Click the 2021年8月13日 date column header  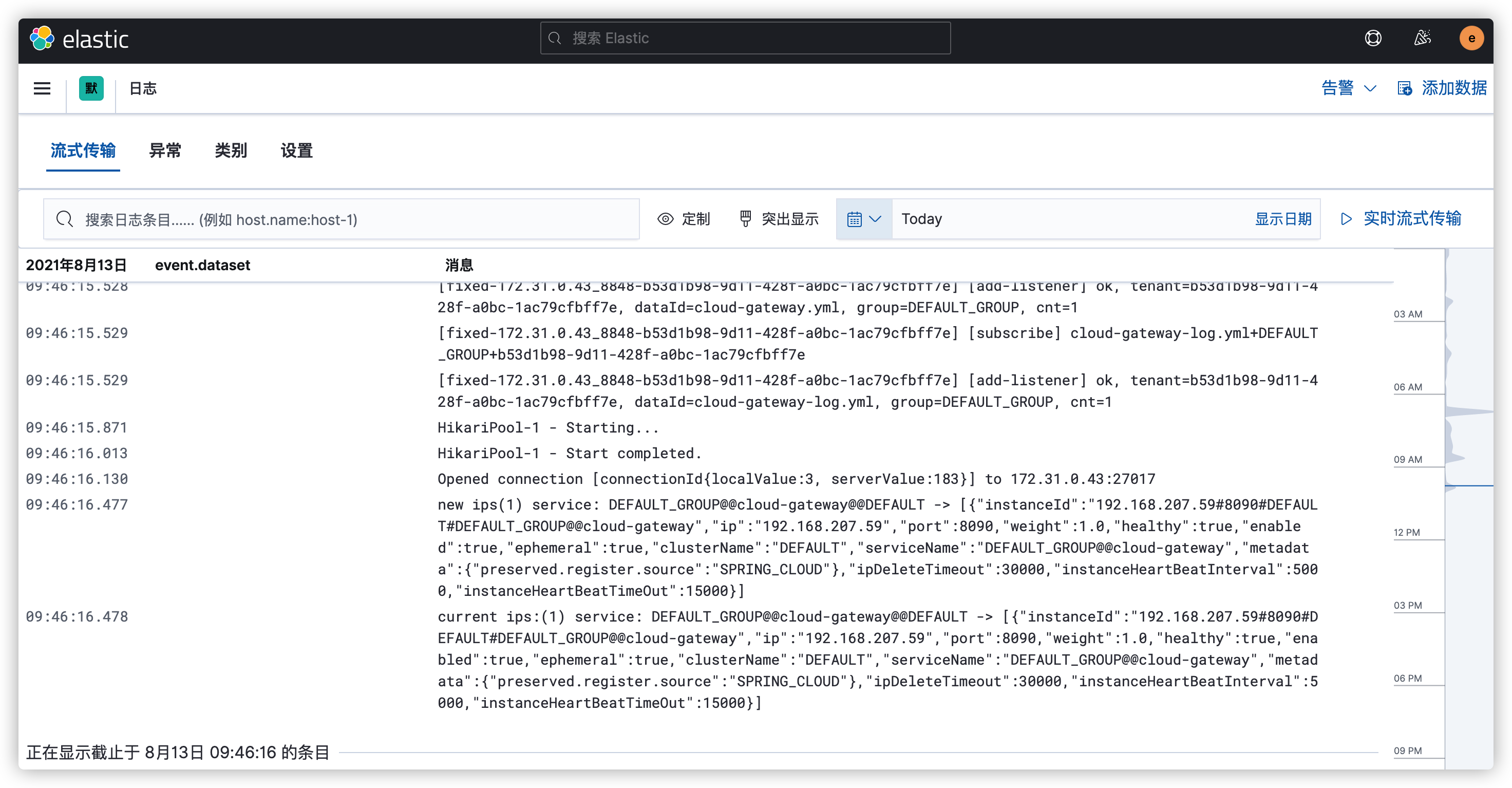pyautogui.click(x=77, y=266)
